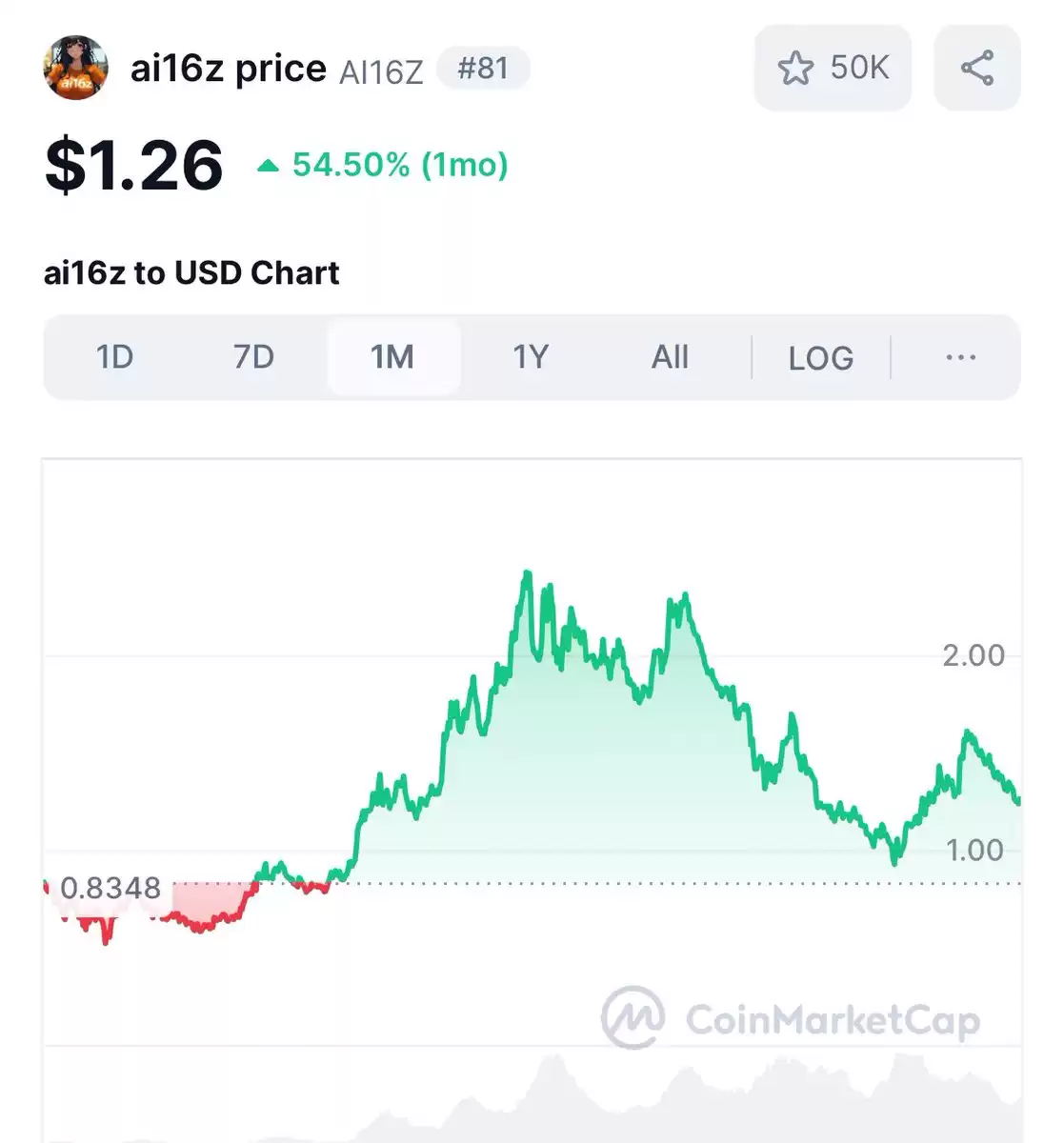Click the #81 rank badge
This screenshot has height=1143, width=1064.
point(483,69)
